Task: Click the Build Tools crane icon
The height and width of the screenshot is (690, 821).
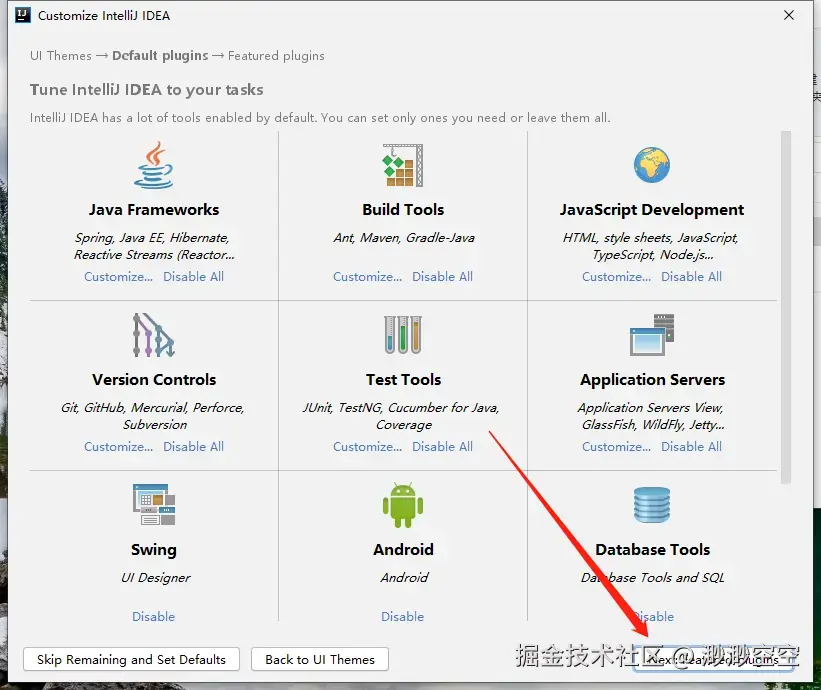Action: (x=403, y=165)
